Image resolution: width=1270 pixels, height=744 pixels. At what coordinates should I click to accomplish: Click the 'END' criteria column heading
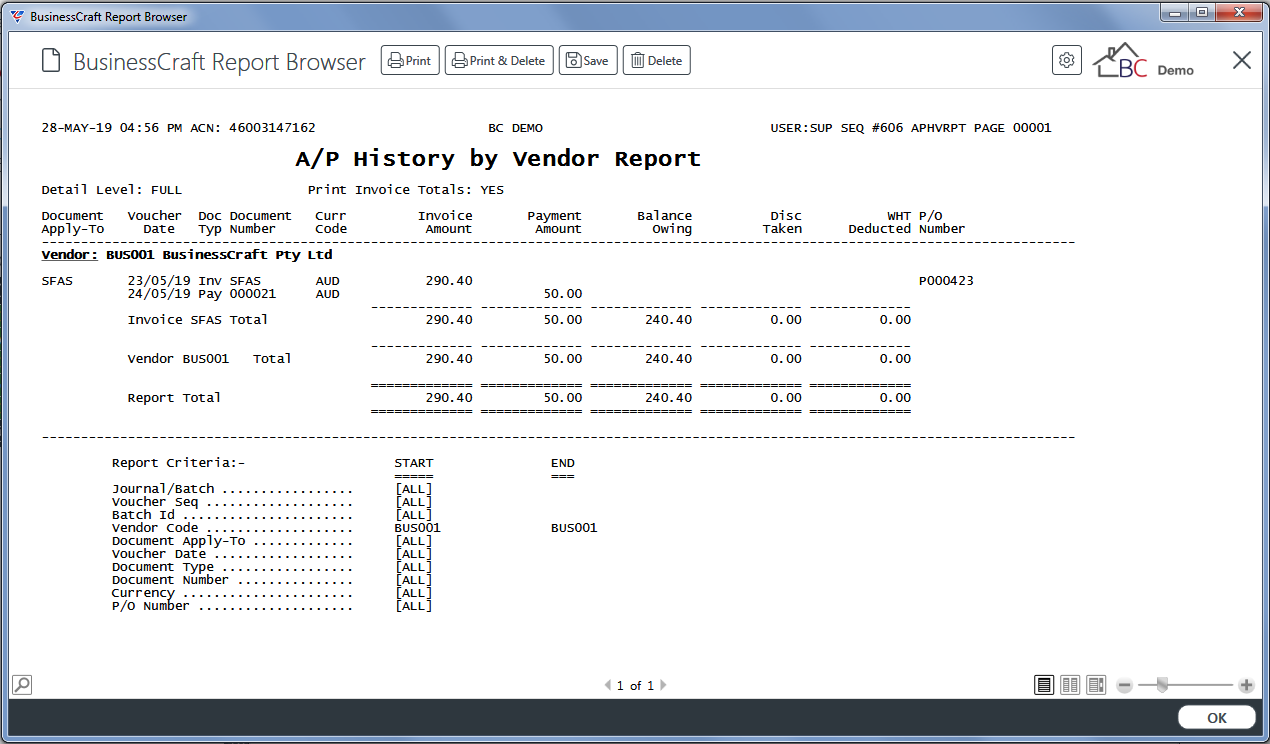point(563,463)
